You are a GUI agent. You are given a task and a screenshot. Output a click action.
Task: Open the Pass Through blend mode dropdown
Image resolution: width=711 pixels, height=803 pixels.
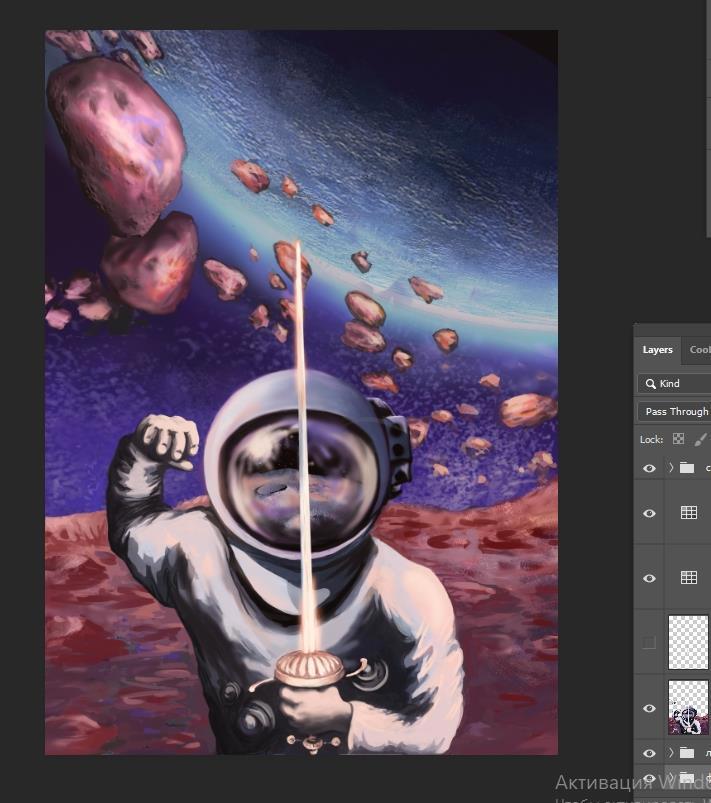click(675, 411)
